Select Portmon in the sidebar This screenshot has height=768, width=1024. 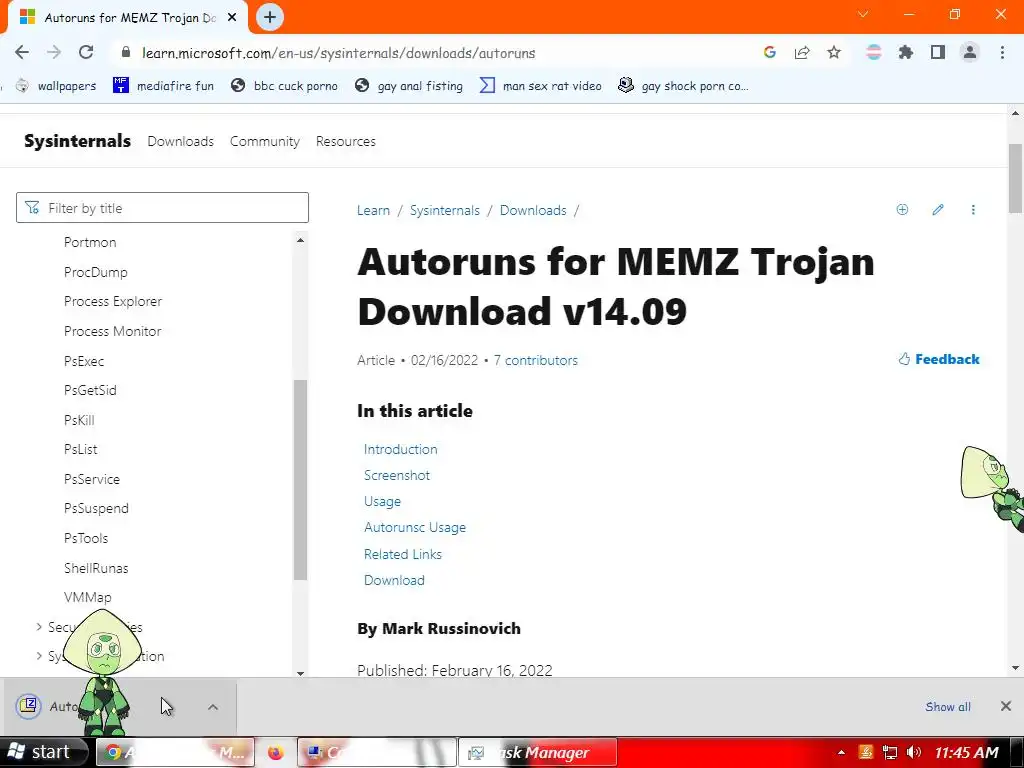[x=90, y=242]
